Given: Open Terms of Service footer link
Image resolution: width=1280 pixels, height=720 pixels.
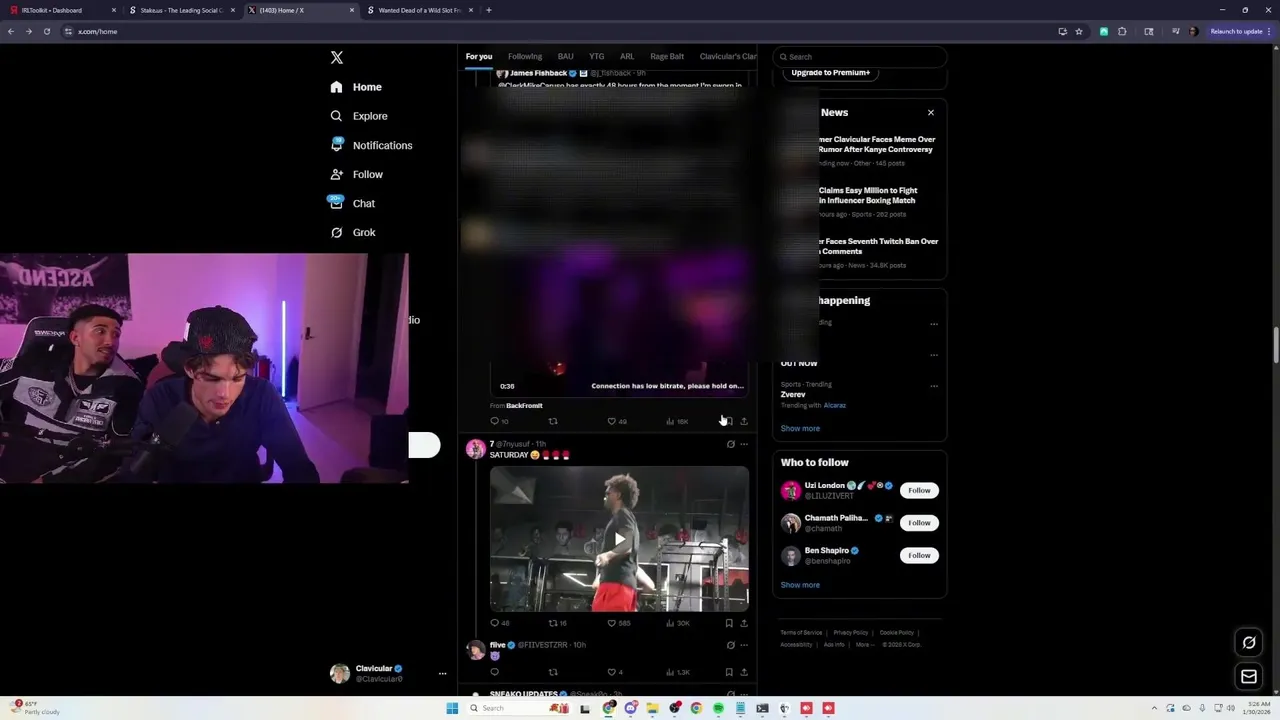Looking at the screenshot, I should point(801,633).
